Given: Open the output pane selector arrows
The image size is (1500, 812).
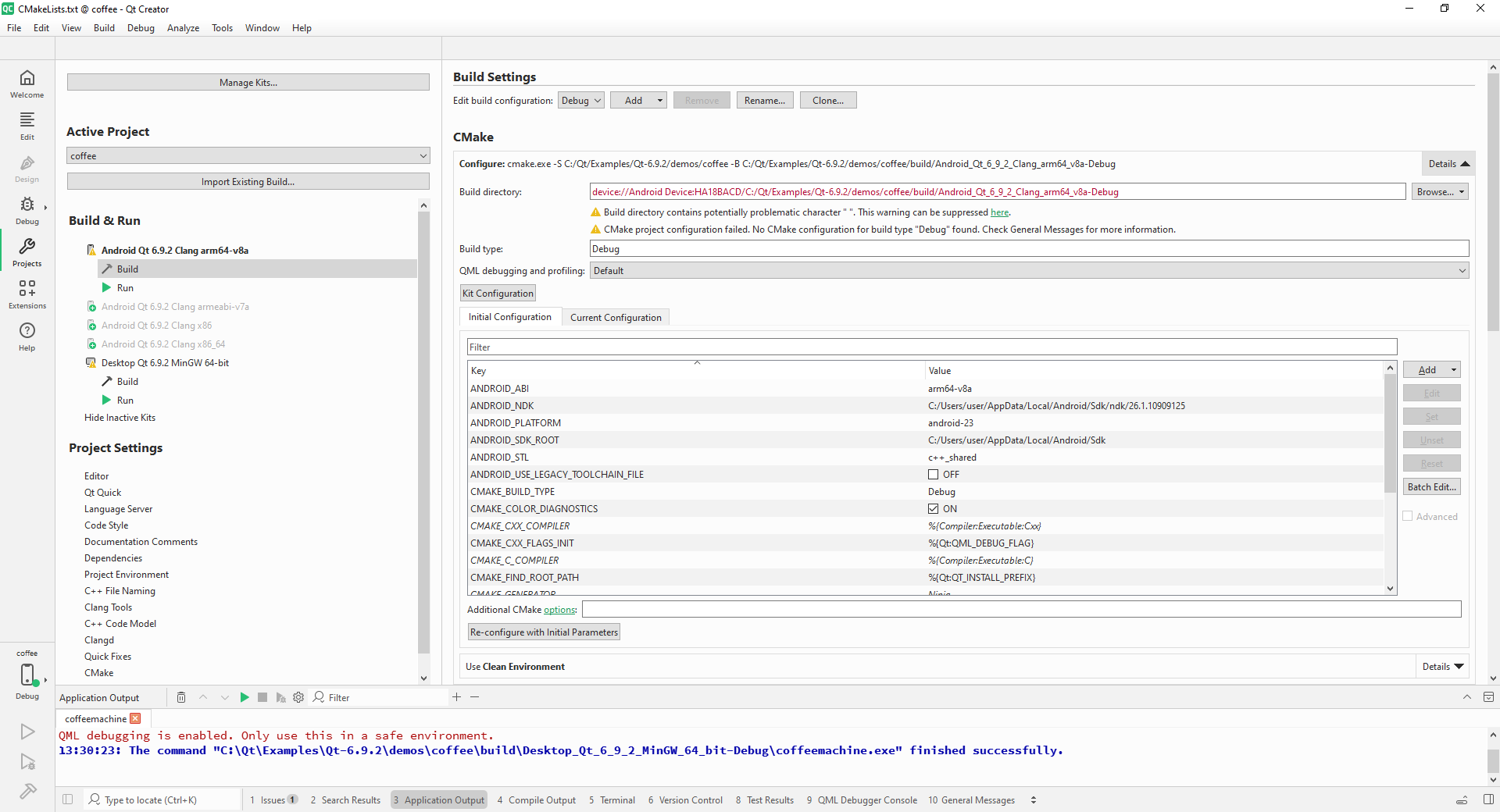Looking at the screenshot, I should (1034, 800).
